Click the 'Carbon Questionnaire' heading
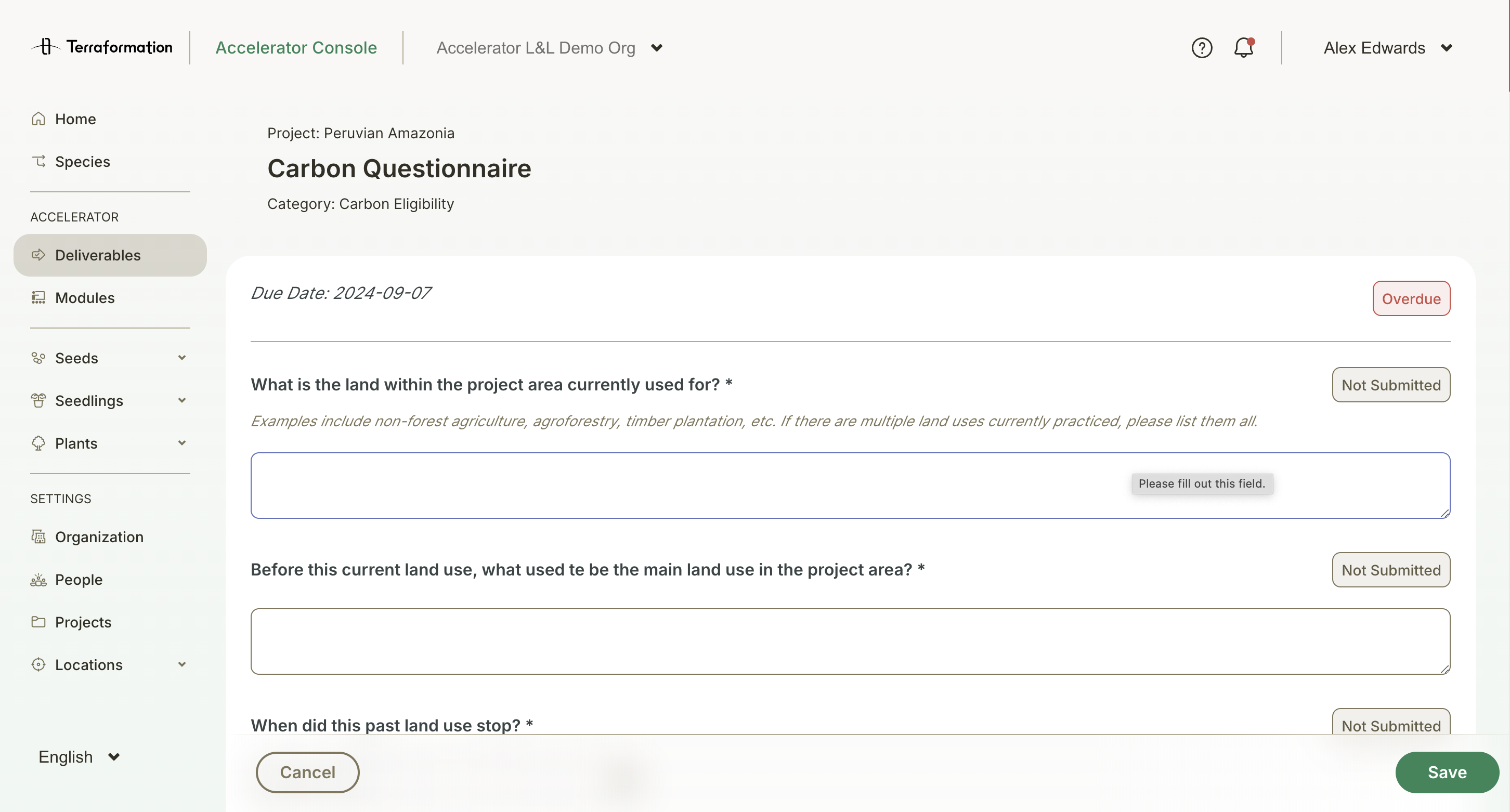Image resolution: width=1510 pixels, height=812 pixels. [x=399, y=169]
